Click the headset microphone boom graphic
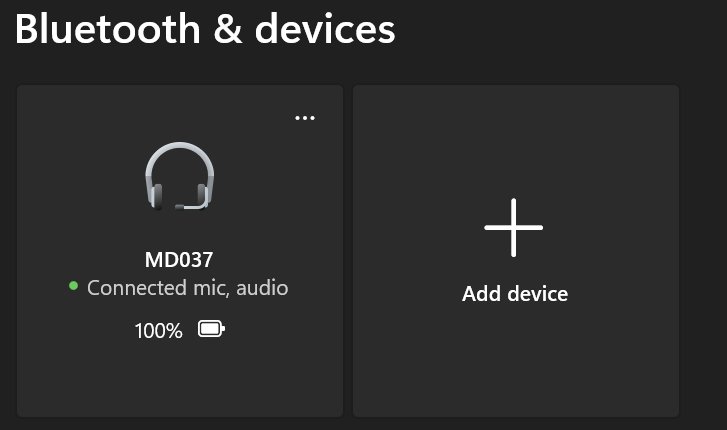 pyautogui.click(x=191, y=205)
